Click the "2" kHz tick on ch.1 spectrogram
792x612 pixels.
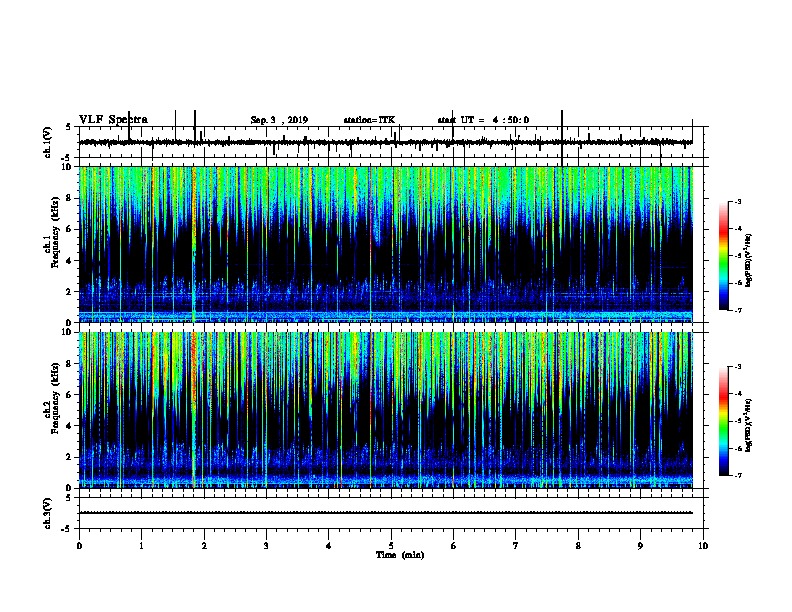coord(69,292)
